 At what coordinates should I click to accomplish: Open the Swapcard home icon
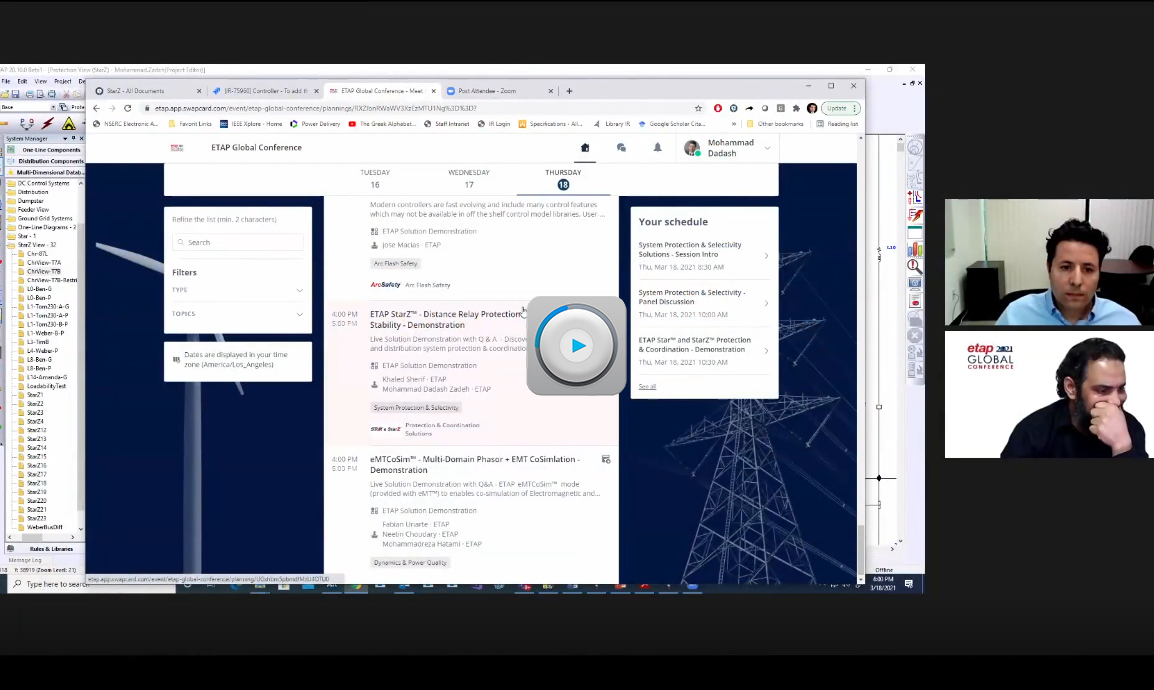tap(585, 148)
